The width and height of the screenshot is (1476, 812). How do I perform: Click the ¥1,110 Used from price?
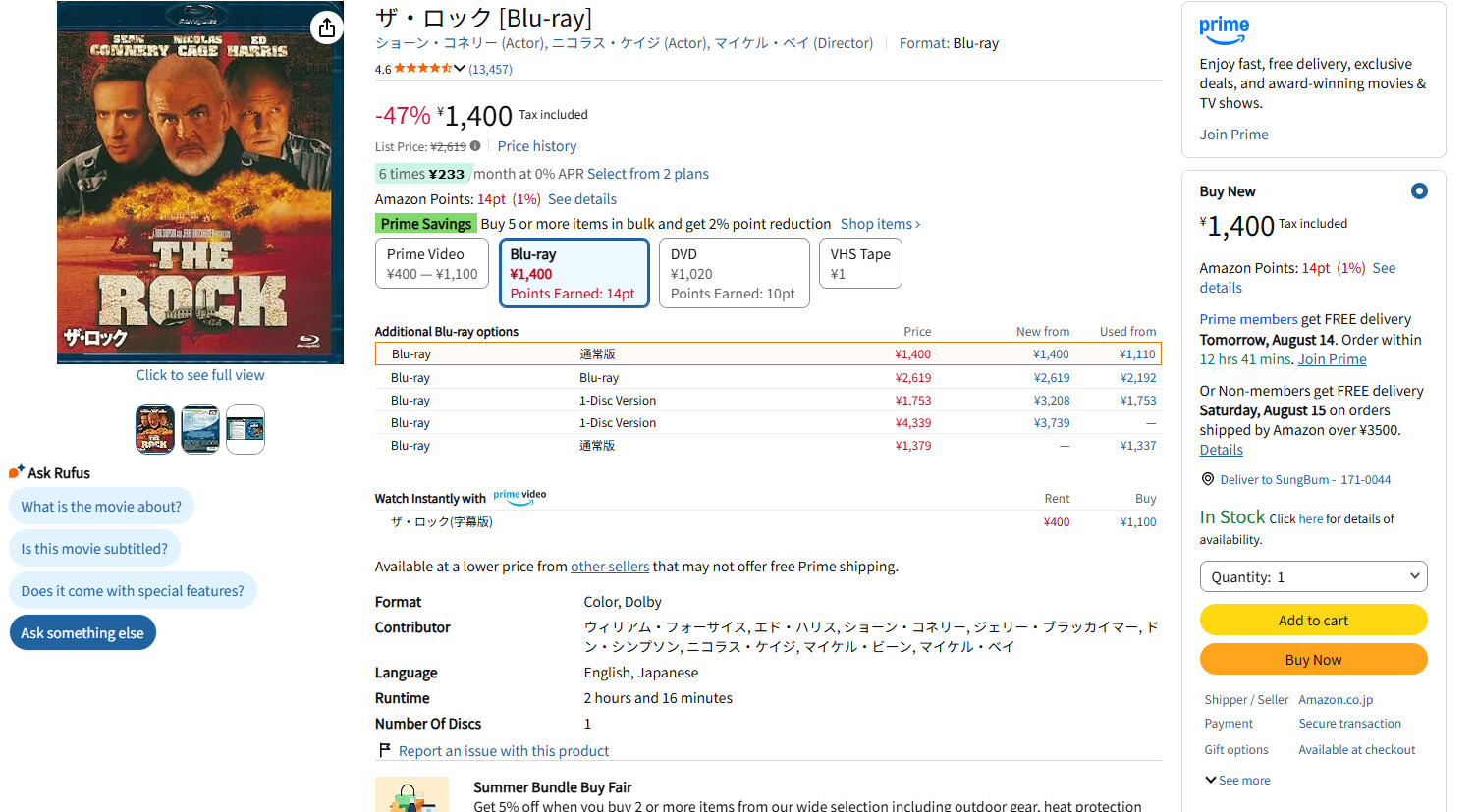click(x=1137, y=354)
